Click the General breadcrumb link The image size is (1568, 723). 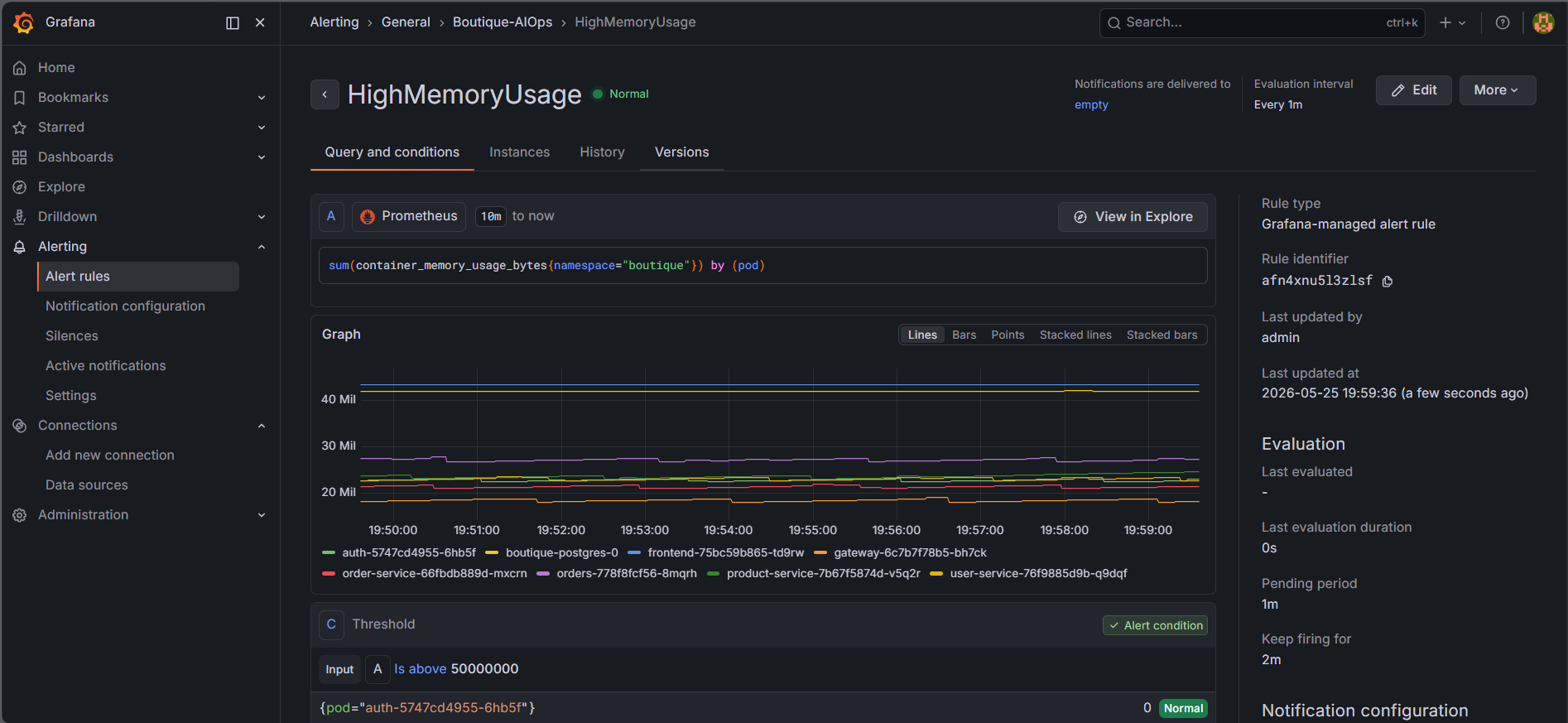tap(406, 22)
